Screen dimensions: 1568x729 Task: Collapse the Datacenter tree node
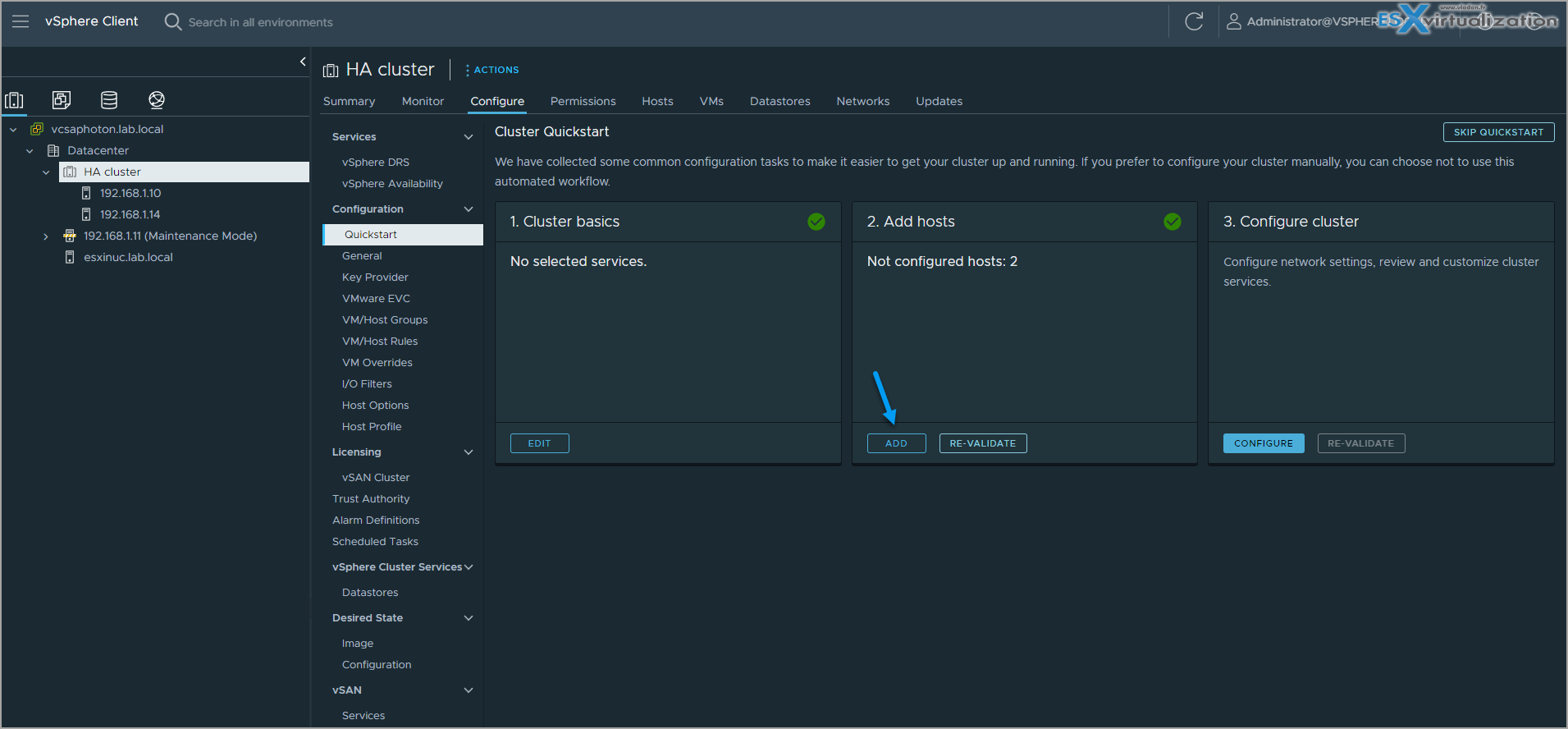point(30,150)
